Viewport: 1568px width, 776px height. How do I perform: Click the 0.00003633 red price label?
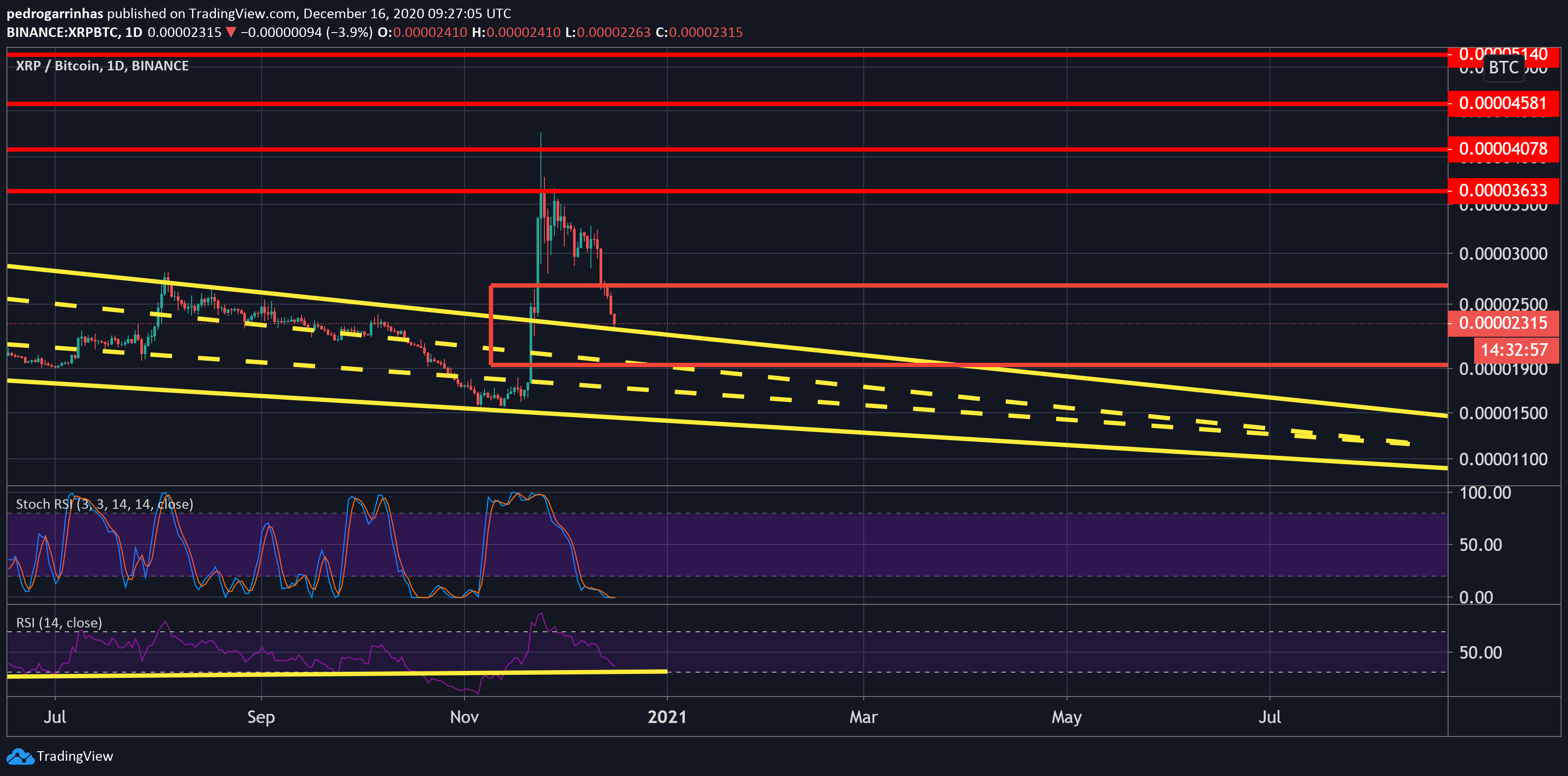point(1503,190)
